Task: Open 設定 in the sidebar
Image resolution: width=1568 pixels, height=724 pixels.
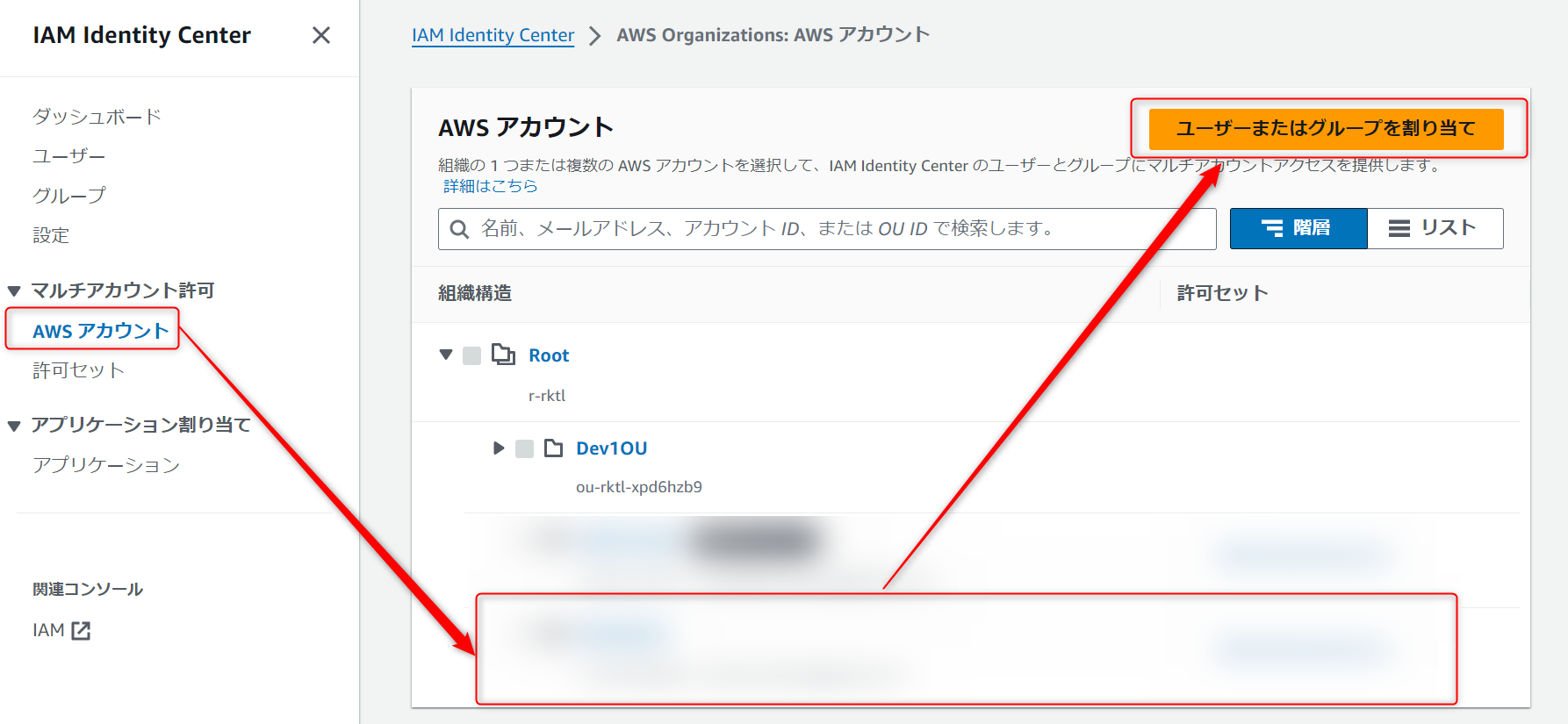Action: [x=51, y=235]
